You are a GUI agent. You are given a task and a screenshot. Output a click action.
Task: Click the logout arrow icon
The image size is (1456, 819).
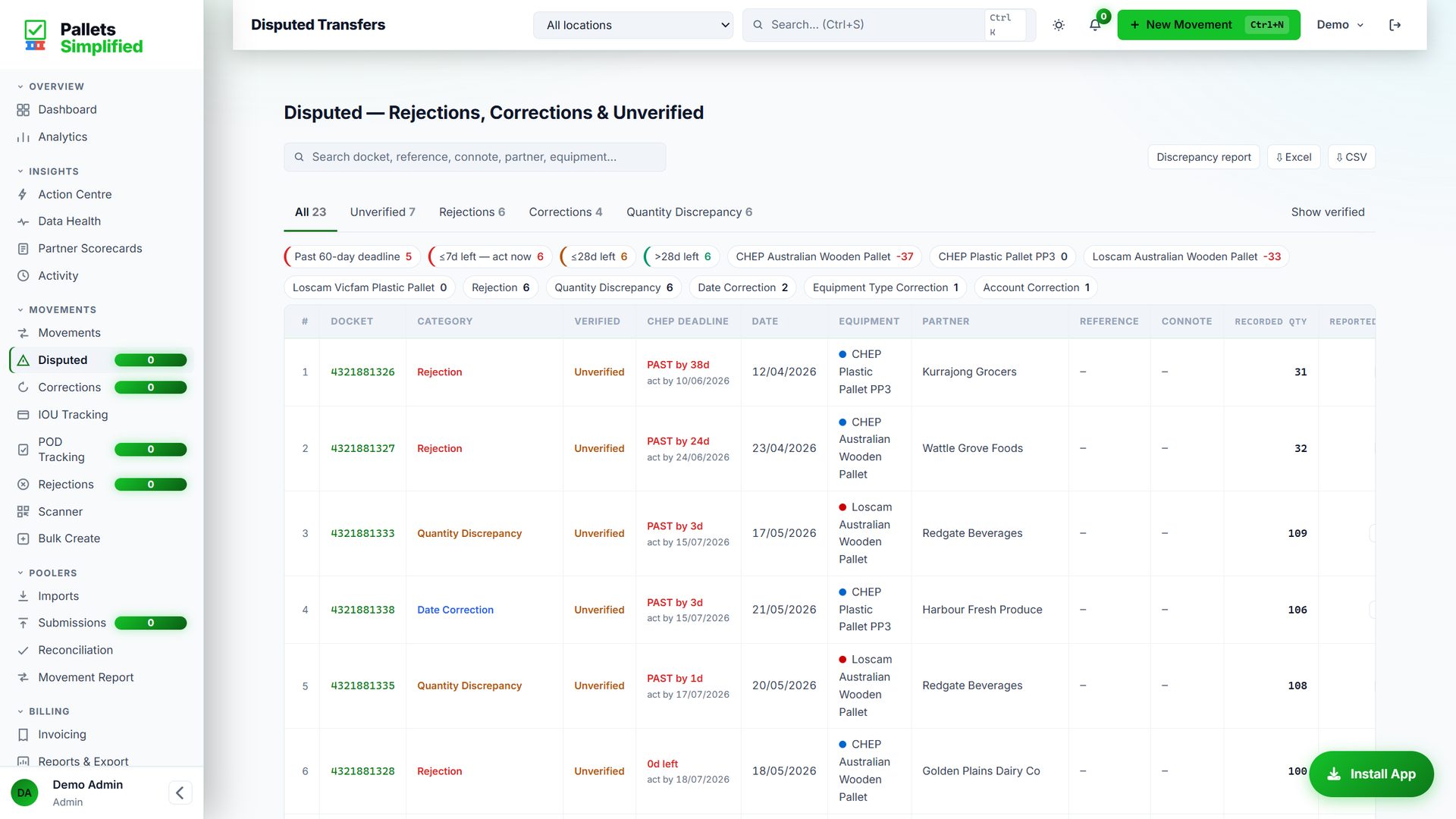(x=1395, y=25)
